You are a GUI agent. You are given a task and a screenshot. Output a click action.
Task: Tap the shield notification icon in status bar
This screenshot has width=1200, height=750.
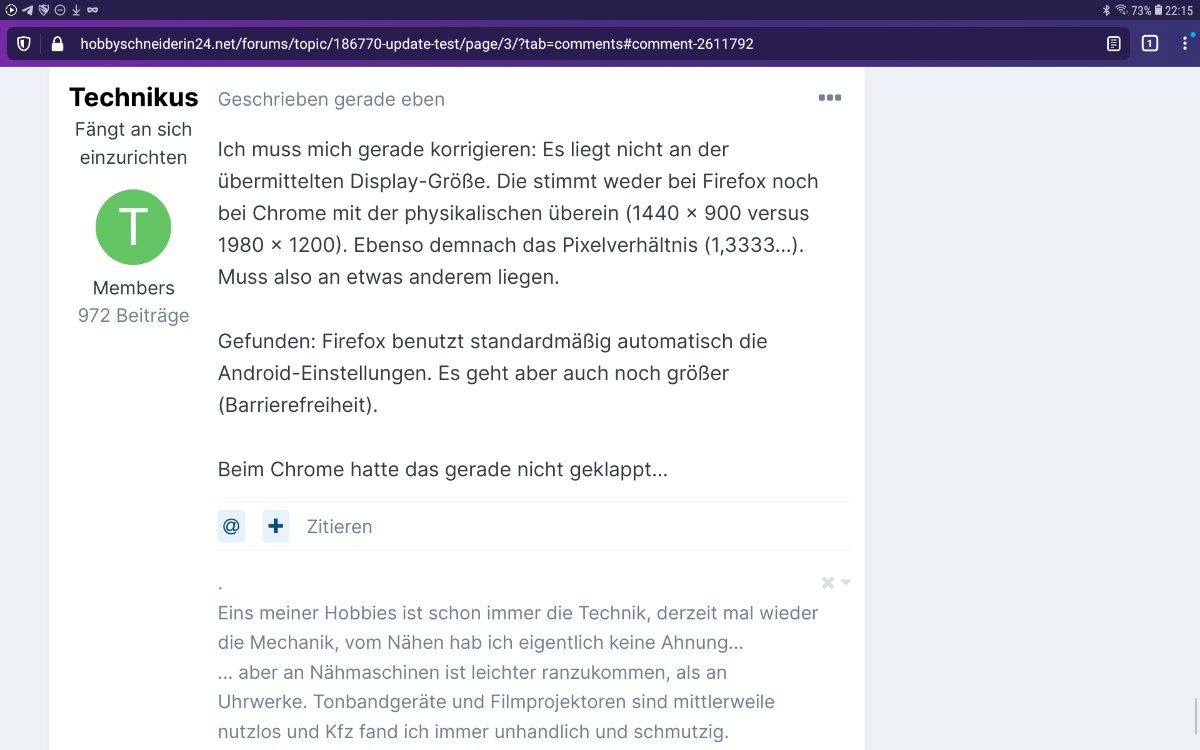43,10
